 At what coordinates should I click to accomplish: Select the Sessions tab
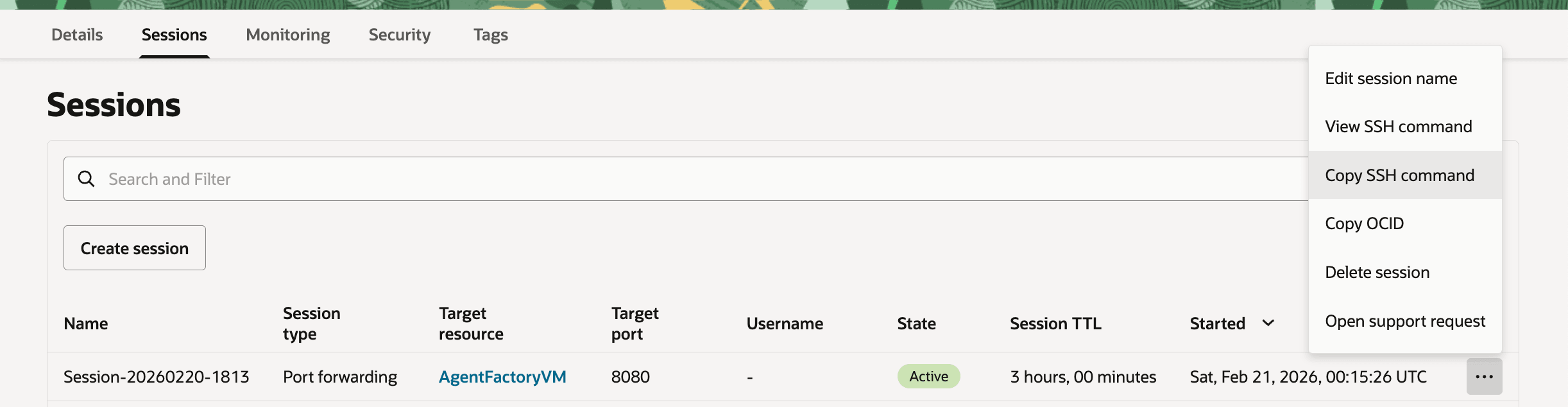[174, 35]
